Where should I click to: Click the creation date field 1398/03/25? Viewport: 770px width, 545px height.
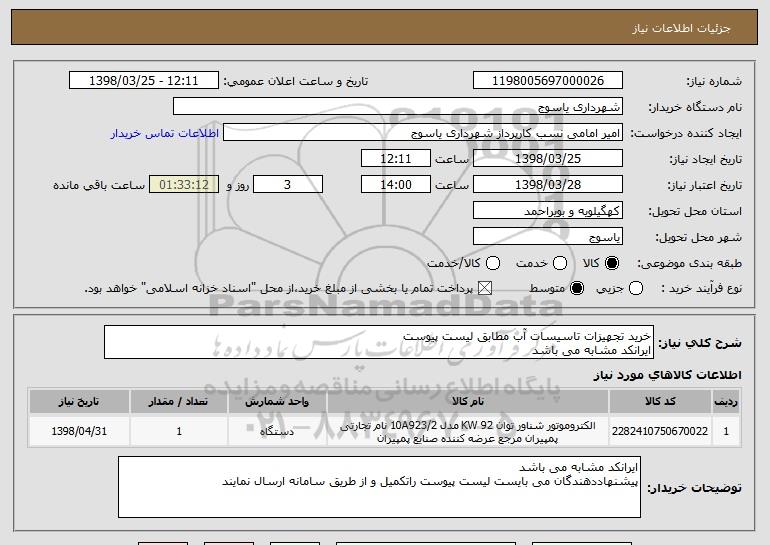[x=548, y=159]
